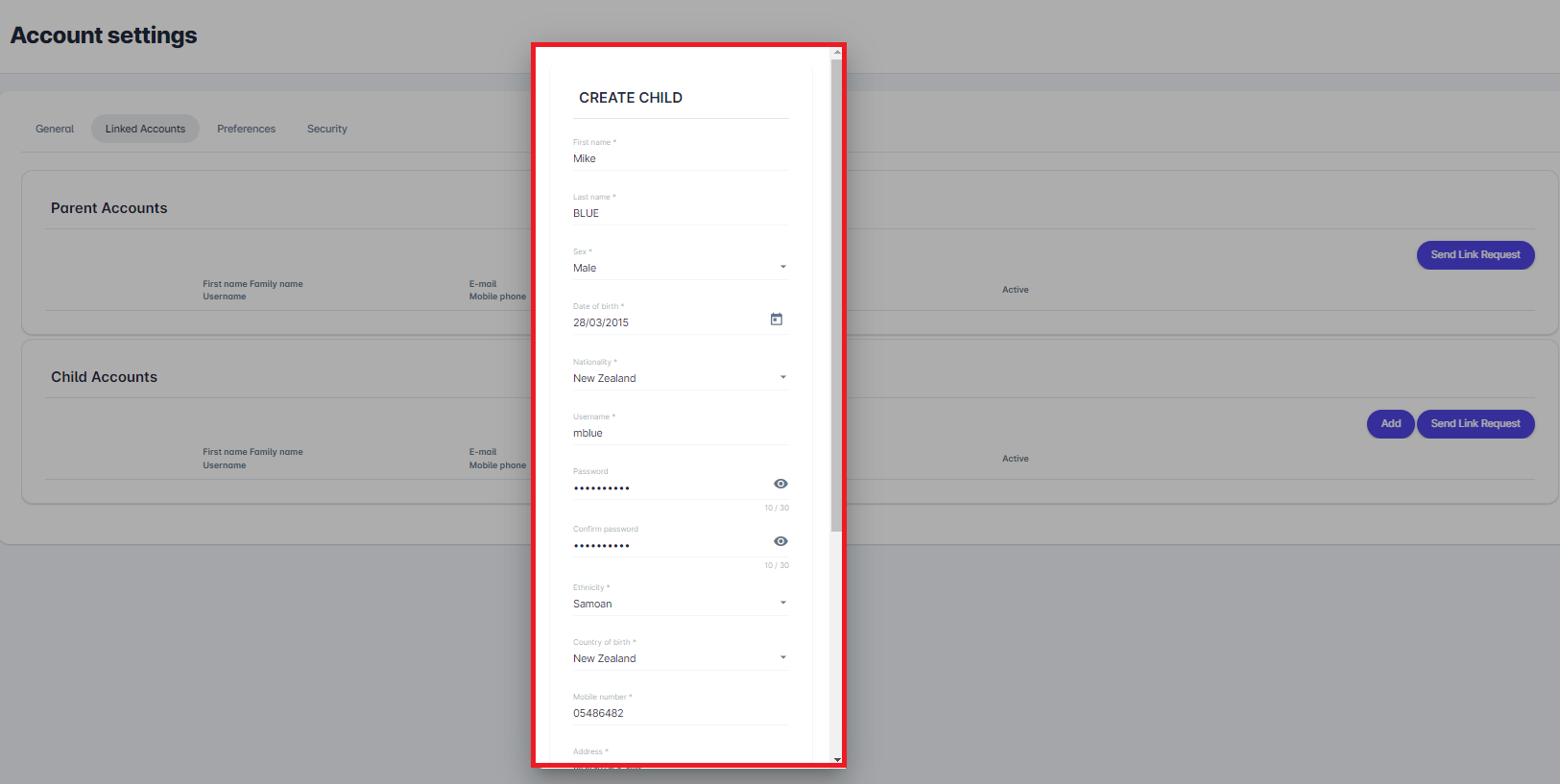This screenshot has width=1560, height=784.
Task: Click the dialog scrollbar down arrow
Action: [837, 759]
